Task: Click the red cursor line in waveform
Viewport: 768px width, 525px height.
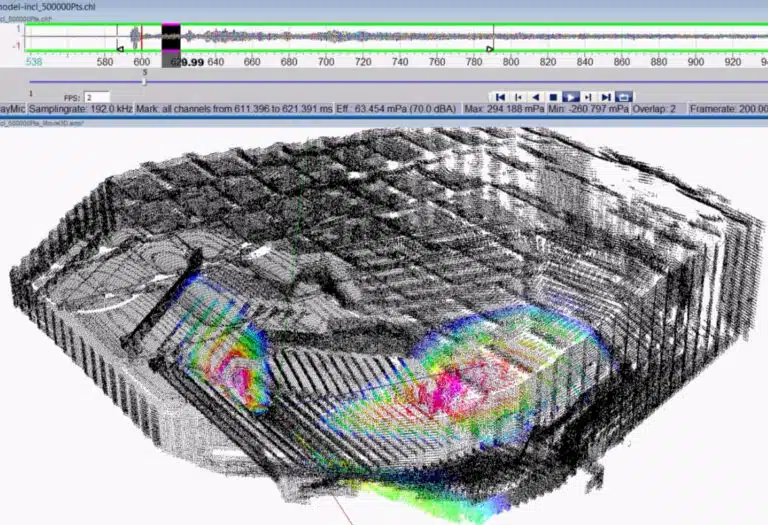Action: point(141,38)
